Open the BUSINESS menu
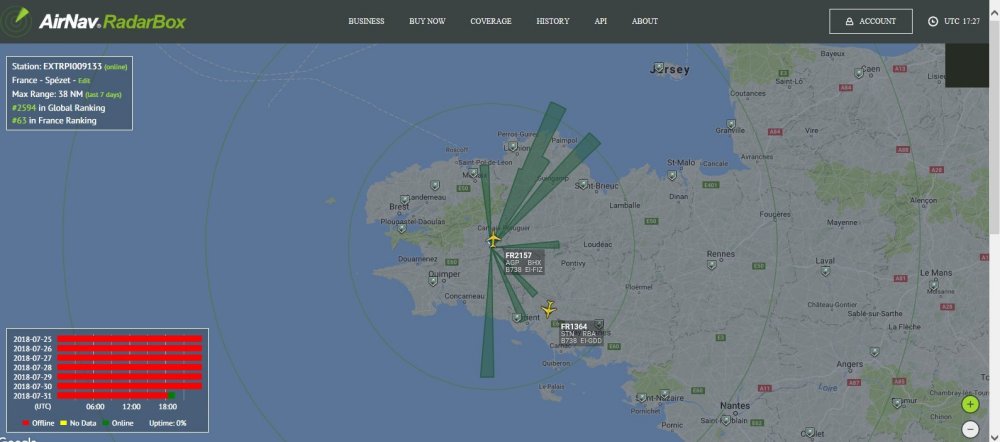Viewport: 1000px width, 442px height. pyautogui.click(x=366, y=21)
